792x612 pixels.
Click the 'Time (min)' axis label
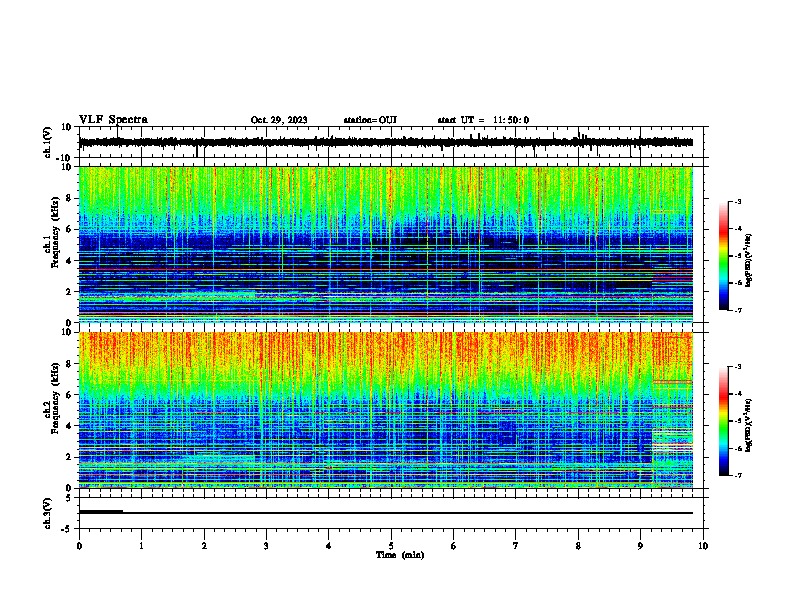tap(400, 555)
